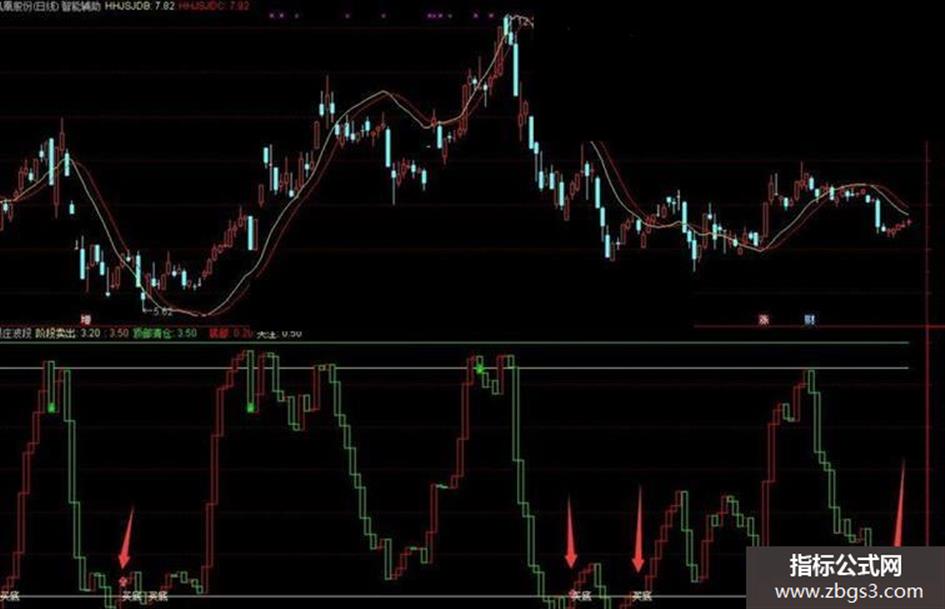Click the 关注 0.50 label
Screen dimensions: 945x609
[x=279, y=333]
